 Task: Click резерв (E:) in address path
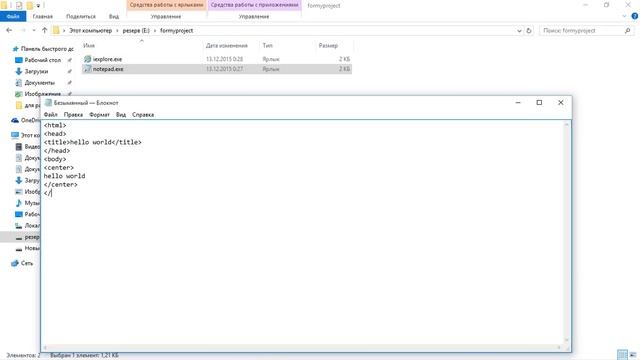[136, 31]
